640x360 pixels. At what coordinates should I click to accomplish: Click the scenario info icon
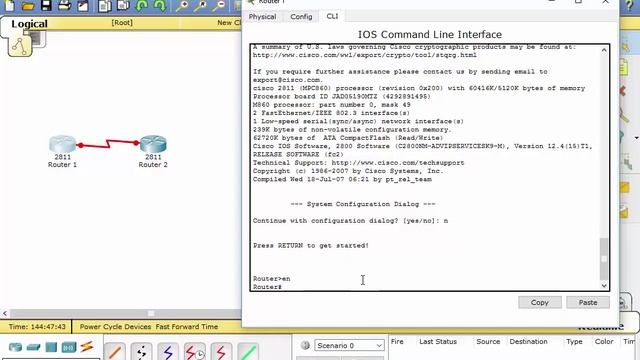click(x=305, y=345)
